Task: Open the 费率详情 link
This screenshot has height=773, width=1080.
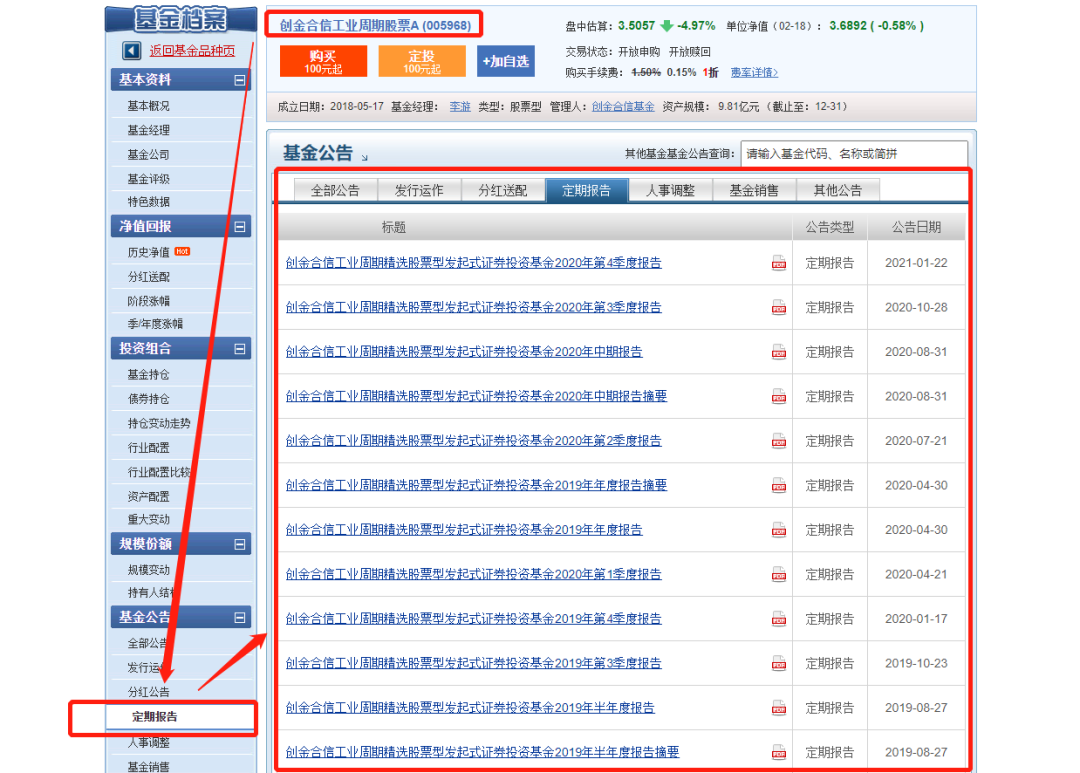Action: point(754,72)
